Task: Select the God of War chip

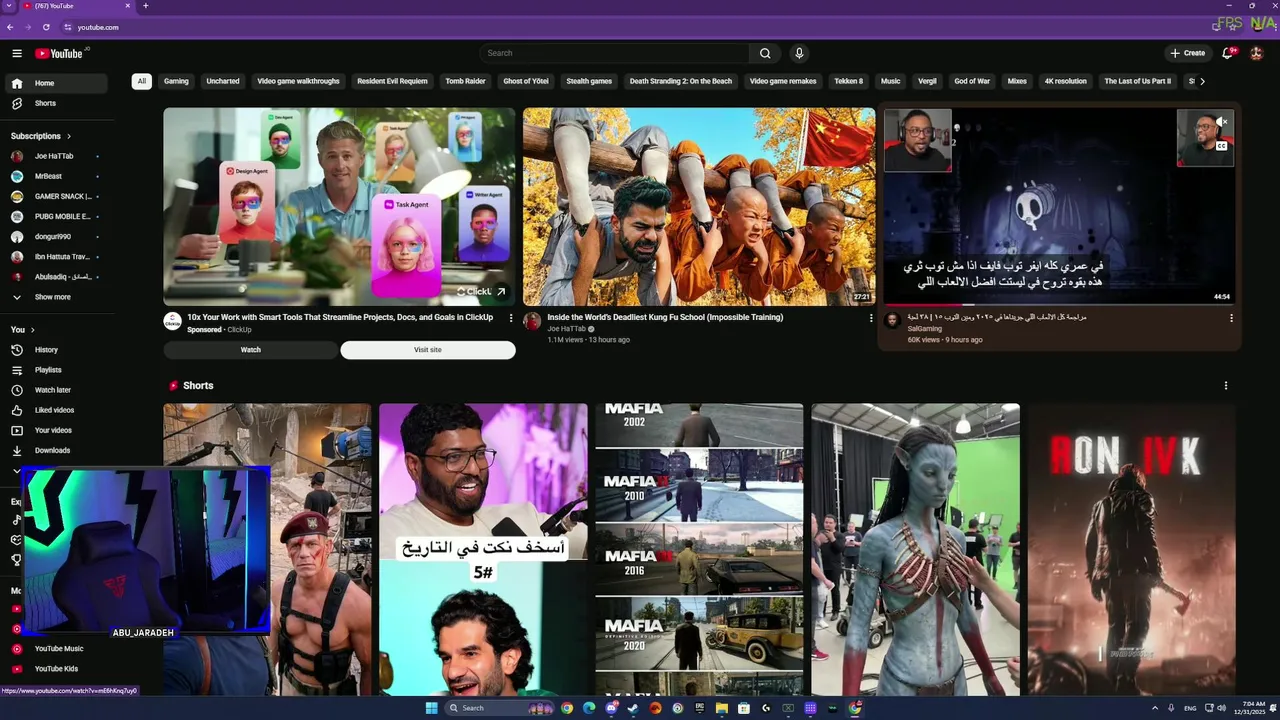Action: 972,81
